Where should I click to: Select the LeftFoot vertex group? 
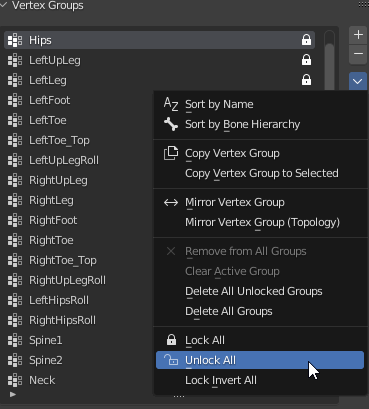(x=79, y=100)
